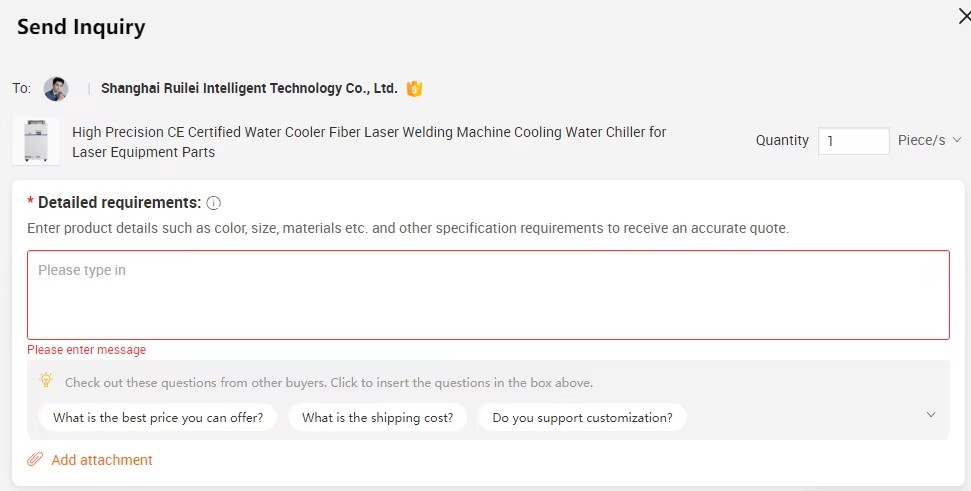Click the Detailed requirements label
971x491 pixels.
(x=120, y=202)
